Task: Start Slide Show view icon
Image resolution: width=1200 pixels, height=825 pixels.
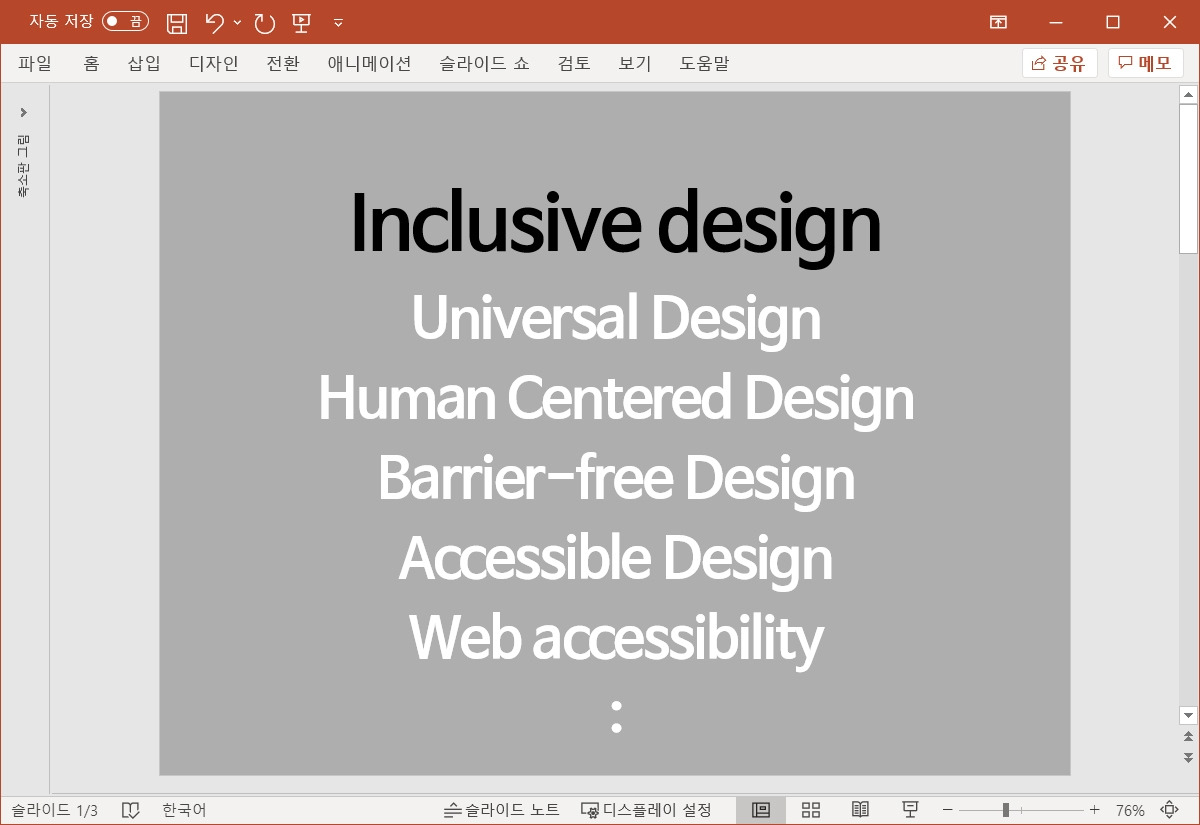Action: [910, 810]
